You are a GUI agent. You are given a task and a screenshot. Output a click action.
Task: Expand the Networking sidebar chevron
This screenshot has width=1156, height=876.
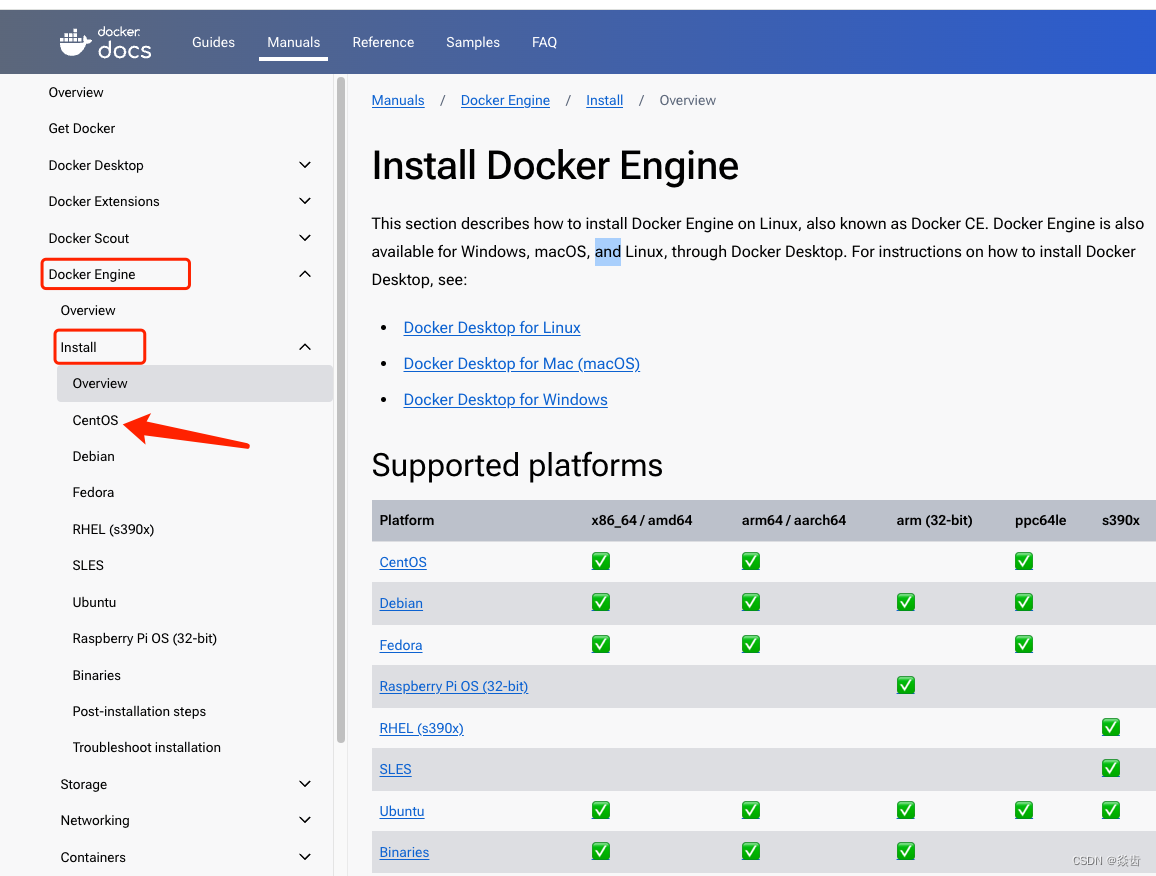tap(304, 820)
